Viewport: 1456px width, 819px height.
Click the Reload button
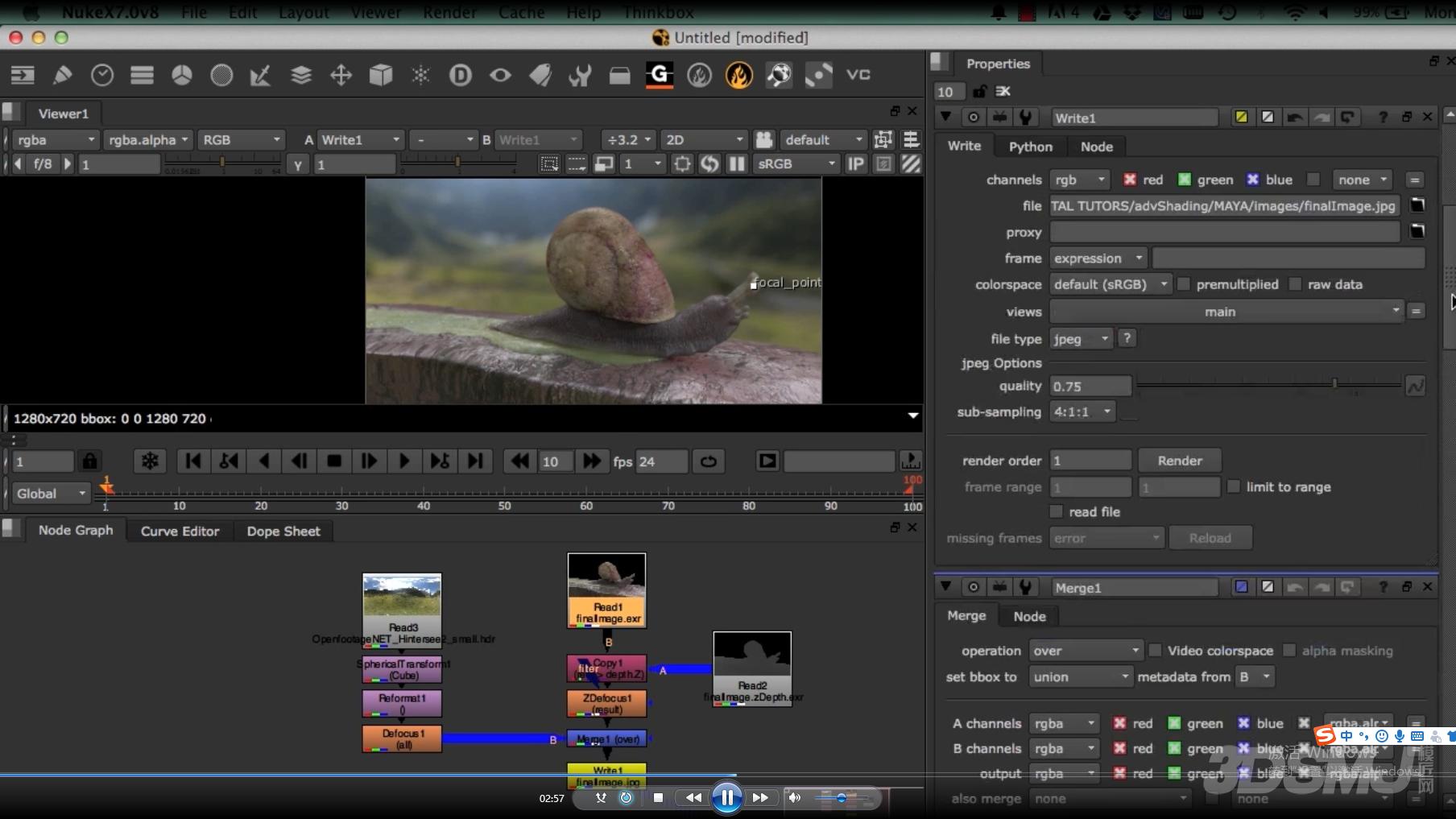click(1210, 538)
